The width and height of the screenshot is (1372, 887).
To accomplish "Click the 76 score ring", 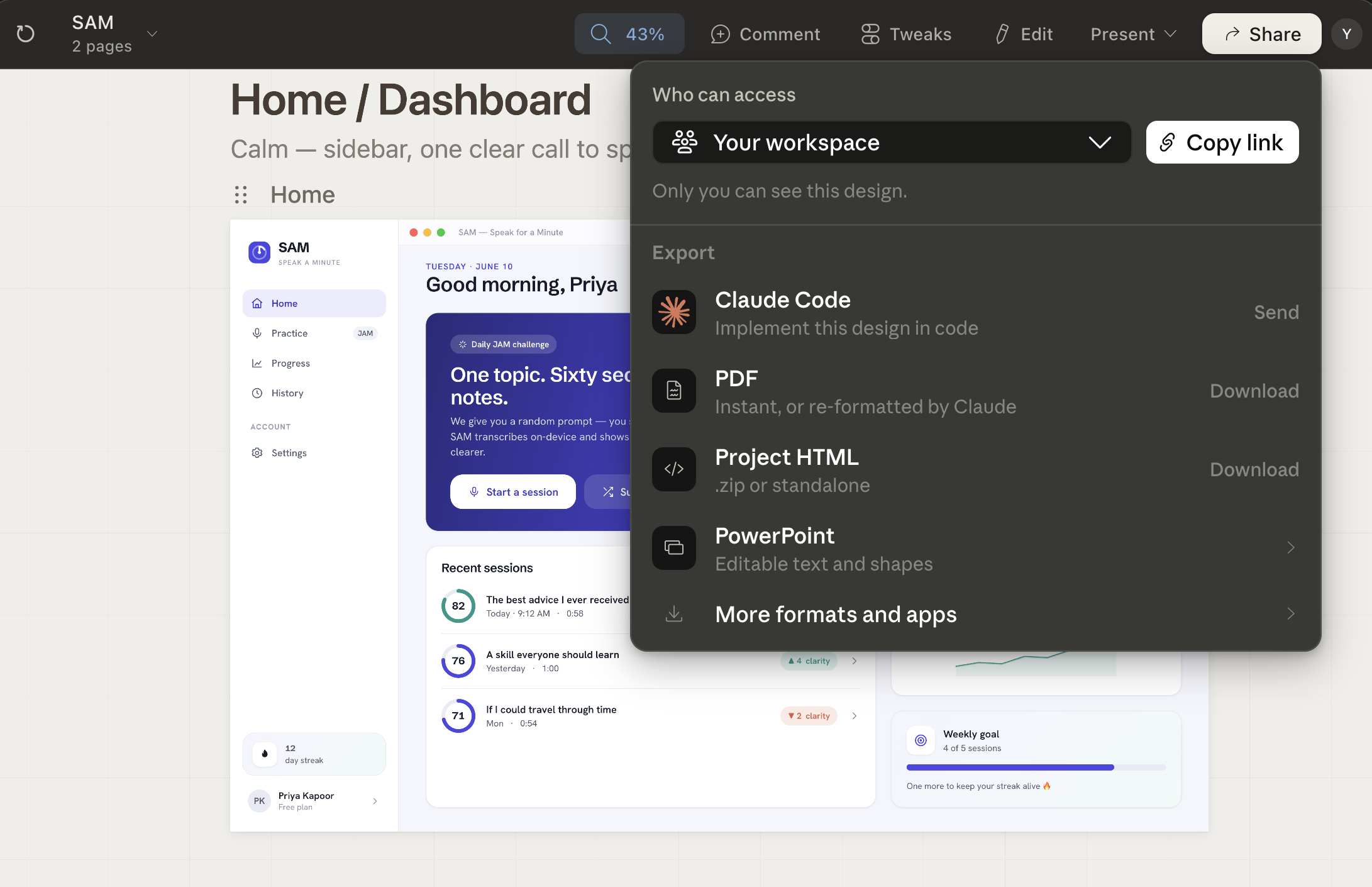I will point(458,661).
